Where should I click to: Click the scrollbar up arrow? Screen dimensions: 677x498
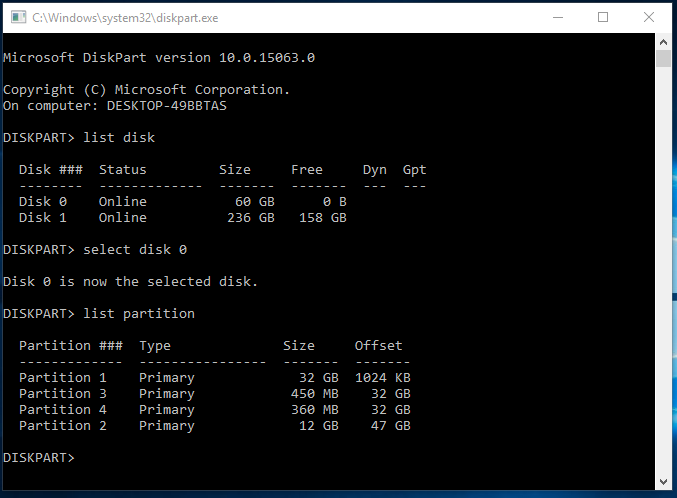[x=663, y=42]
